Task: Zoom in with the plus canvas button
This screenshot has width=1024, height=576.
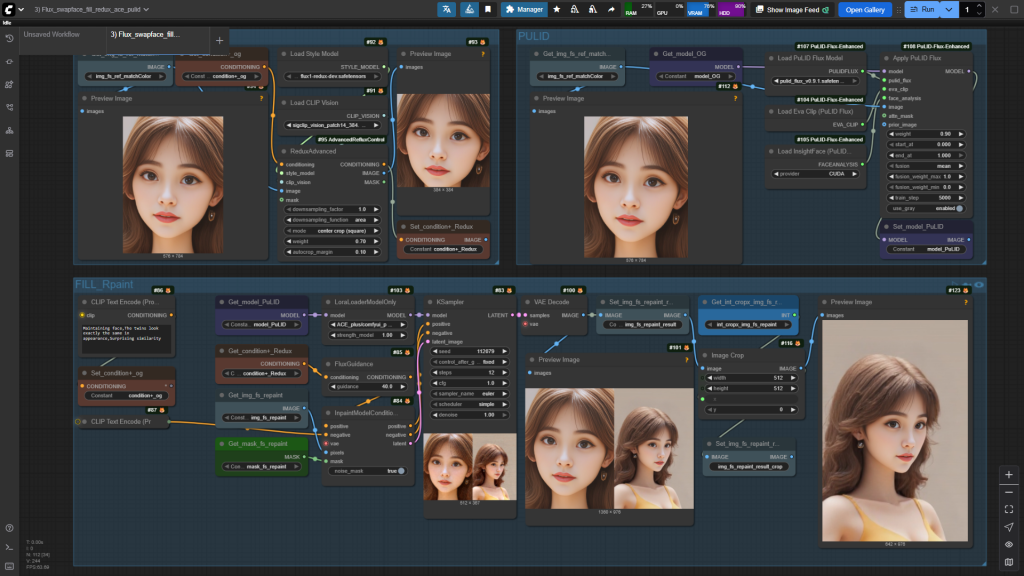Action: pyautogui.click(x=1009, y=474)
